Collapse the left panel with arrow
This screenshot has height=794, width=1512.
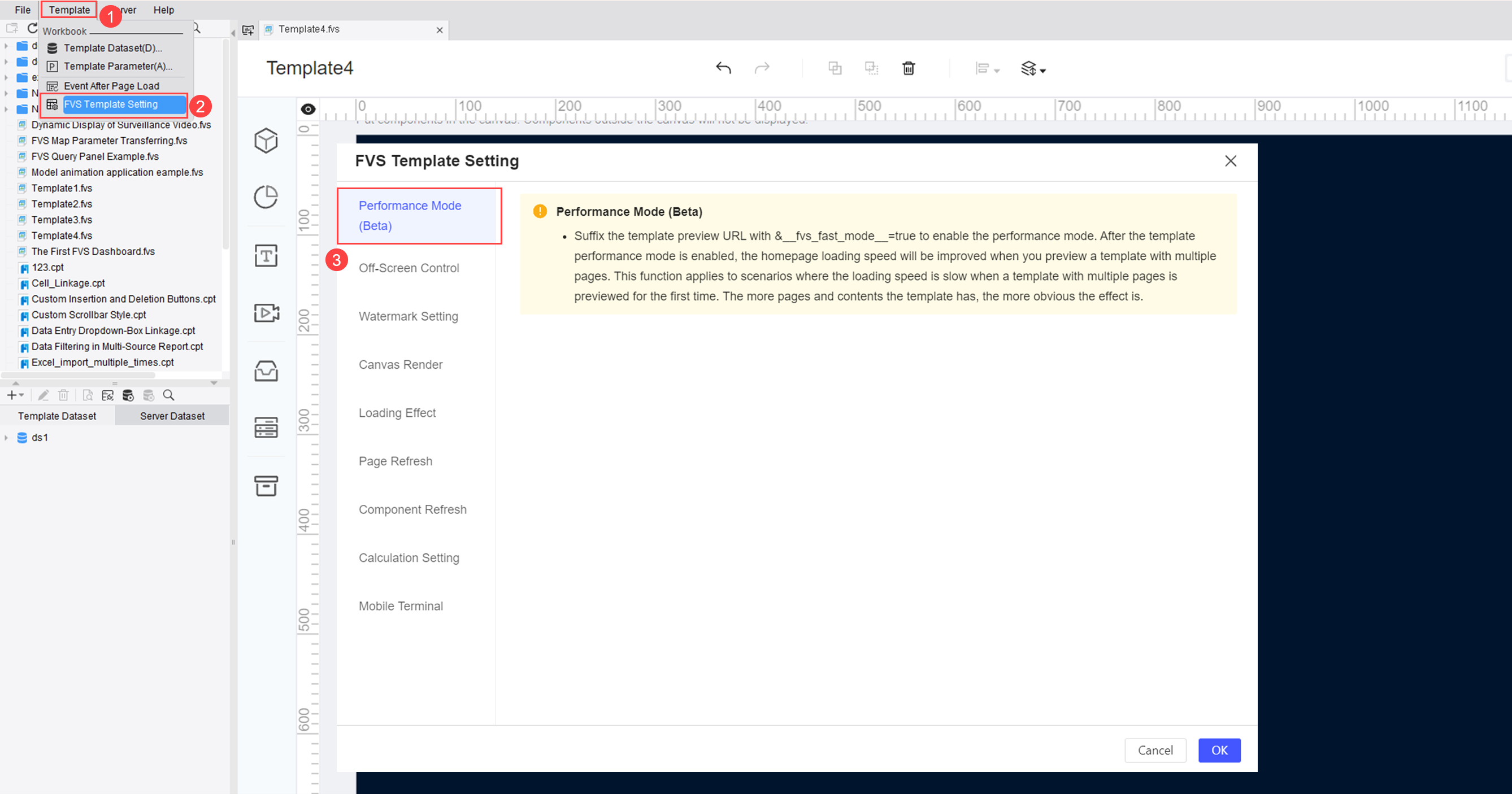tap(233, 33)
